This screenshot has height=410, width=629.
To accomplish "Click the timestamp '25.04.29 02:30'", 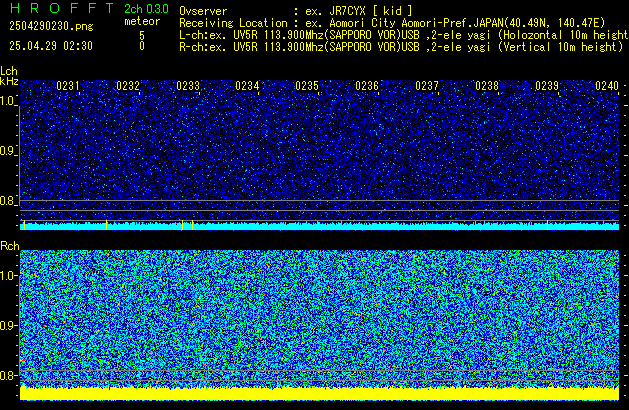I will (51, 46).
